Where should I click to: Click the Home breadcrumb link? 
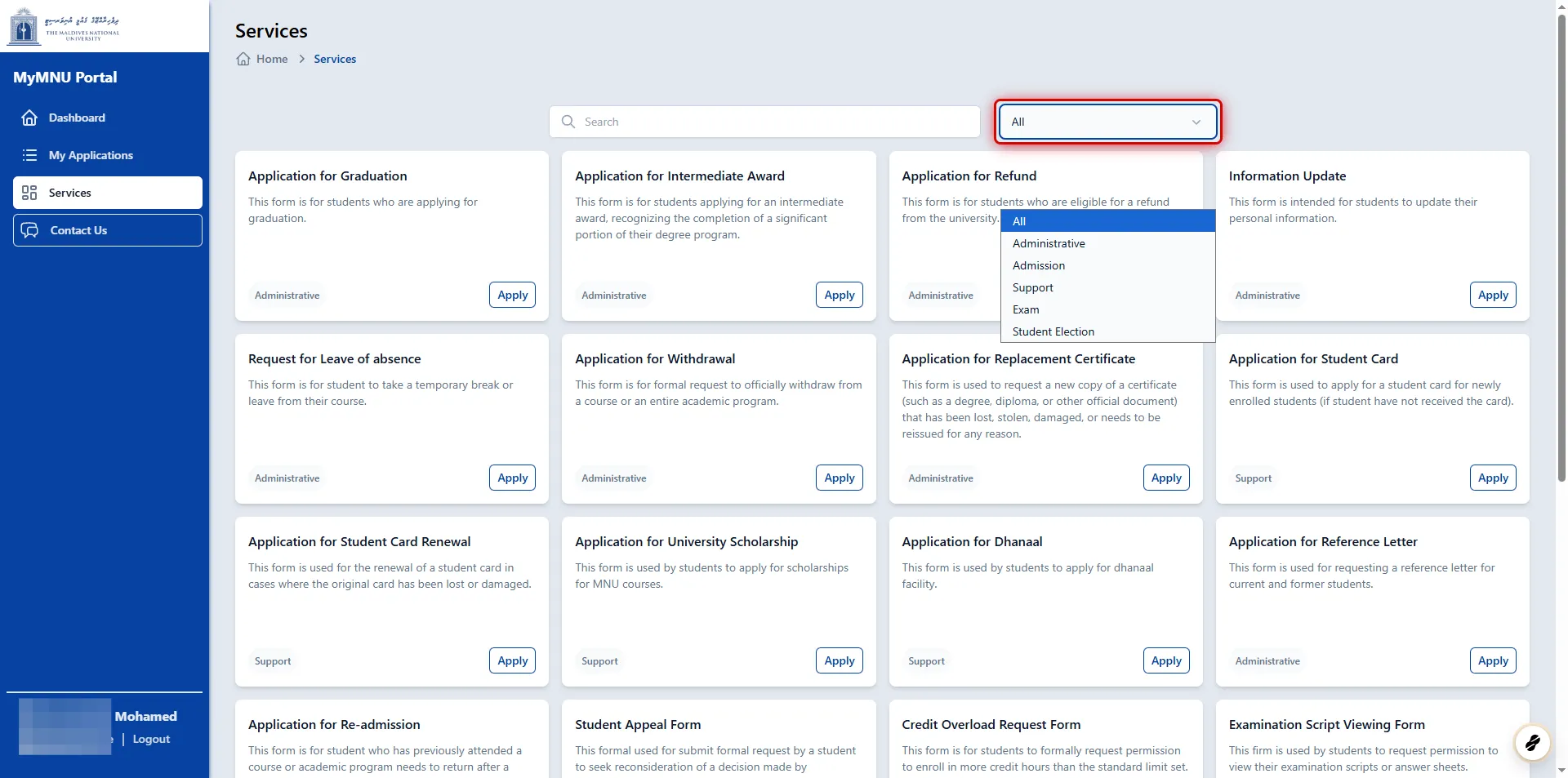(272, 59)
